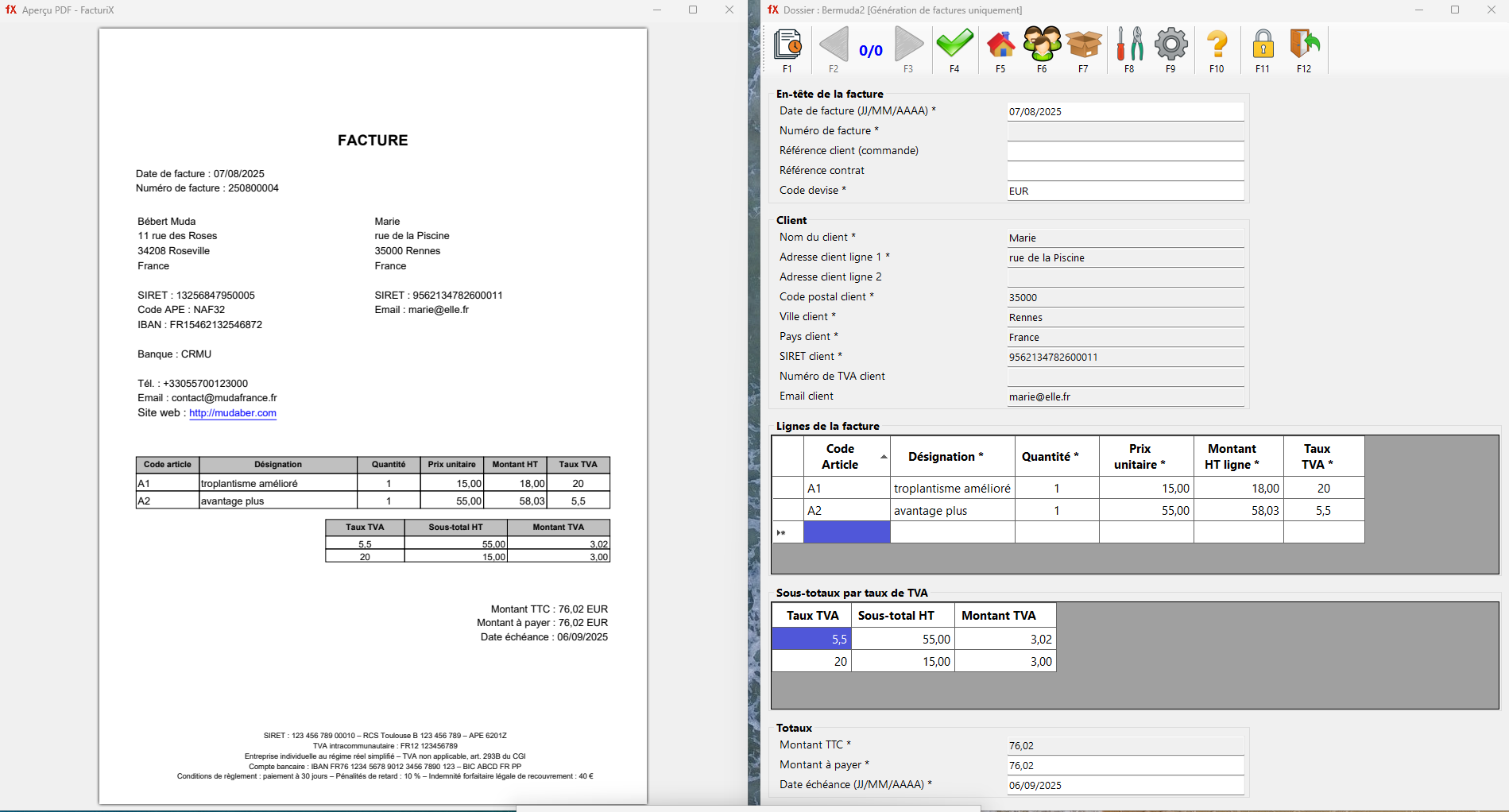The width and height of the screenshot is (1509, 812).
Task: Minimize the Dossier Bermuda2 window
Action: pos(1419,10)
